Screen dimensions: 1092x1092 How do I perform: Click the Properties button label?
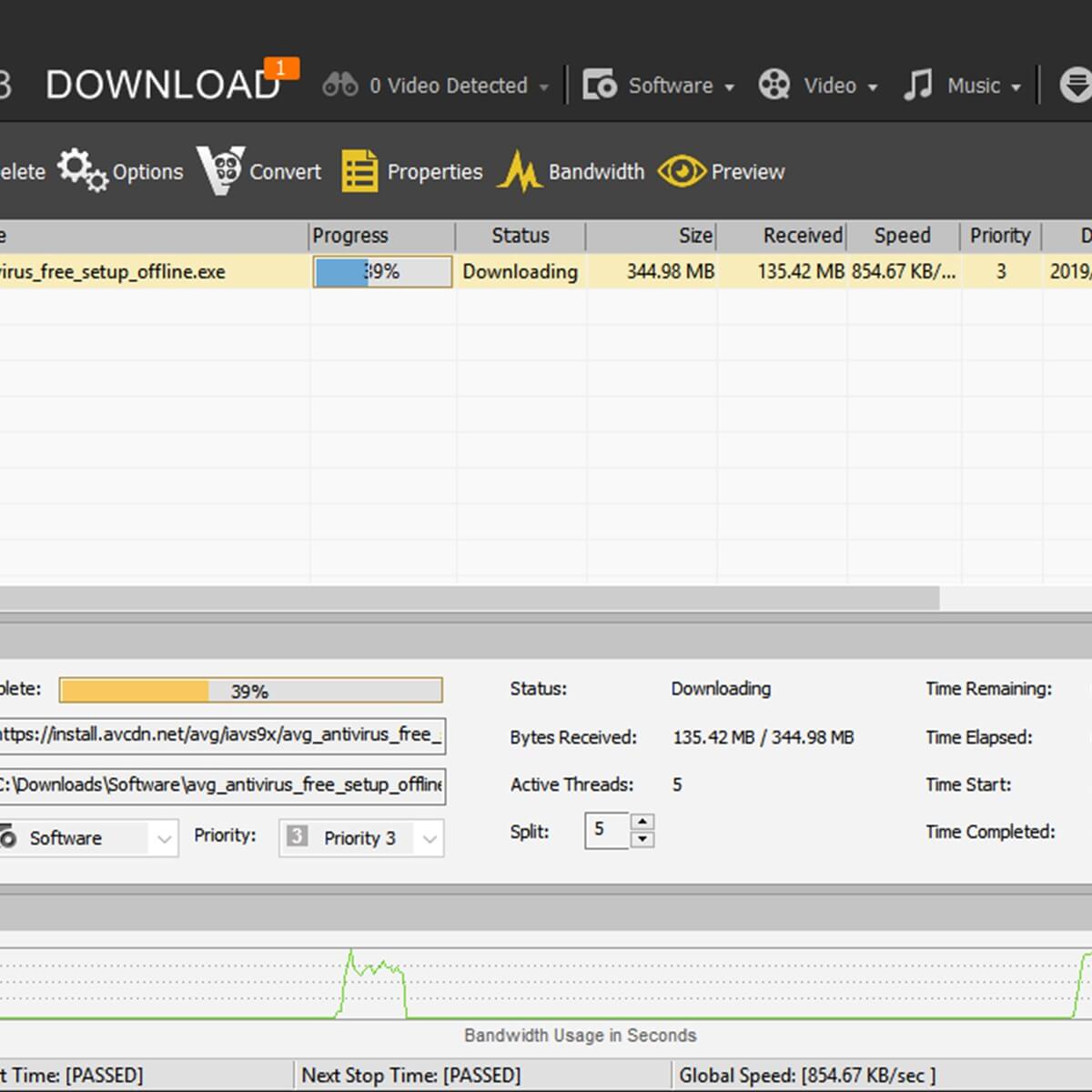click(x=435, y=172)
